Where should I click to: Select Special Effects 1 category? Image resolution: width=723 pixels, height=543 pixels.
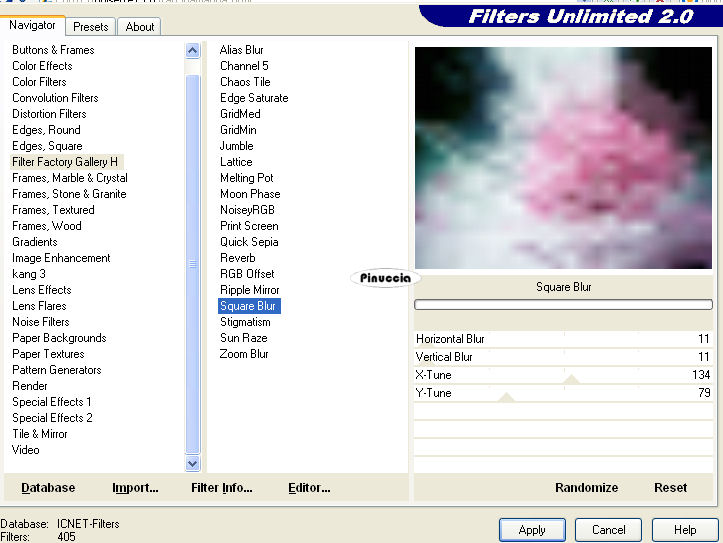point(52,402)
